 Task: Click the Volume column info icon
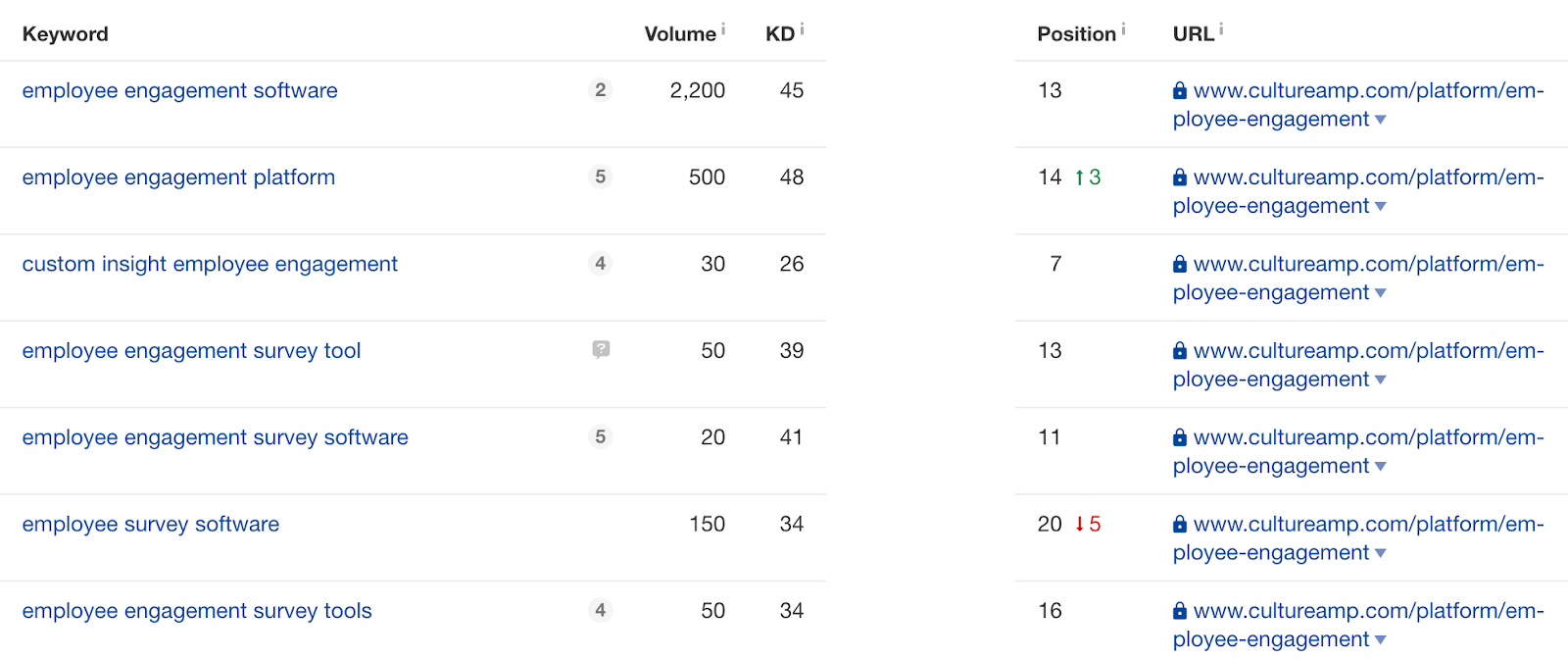pyautogui.click(x=723, y=29)
